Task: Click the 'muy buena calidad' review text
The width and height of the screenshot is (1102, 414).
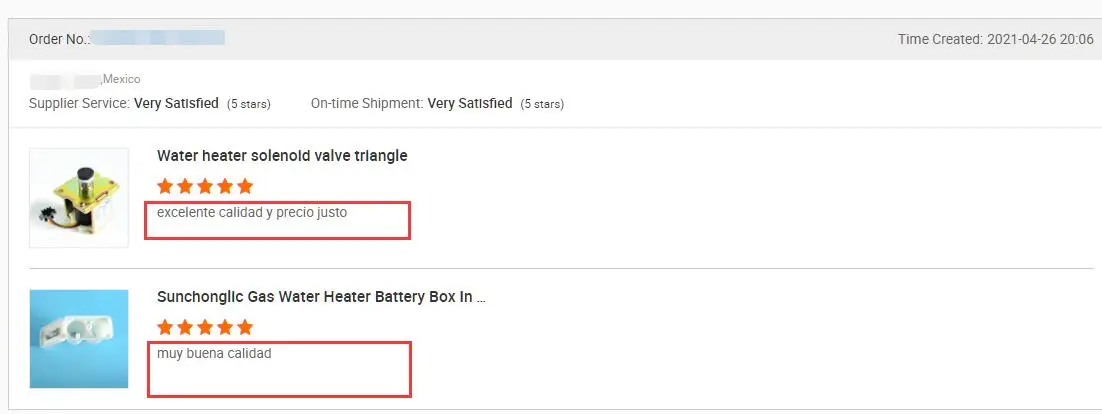Action: [214, 353]
